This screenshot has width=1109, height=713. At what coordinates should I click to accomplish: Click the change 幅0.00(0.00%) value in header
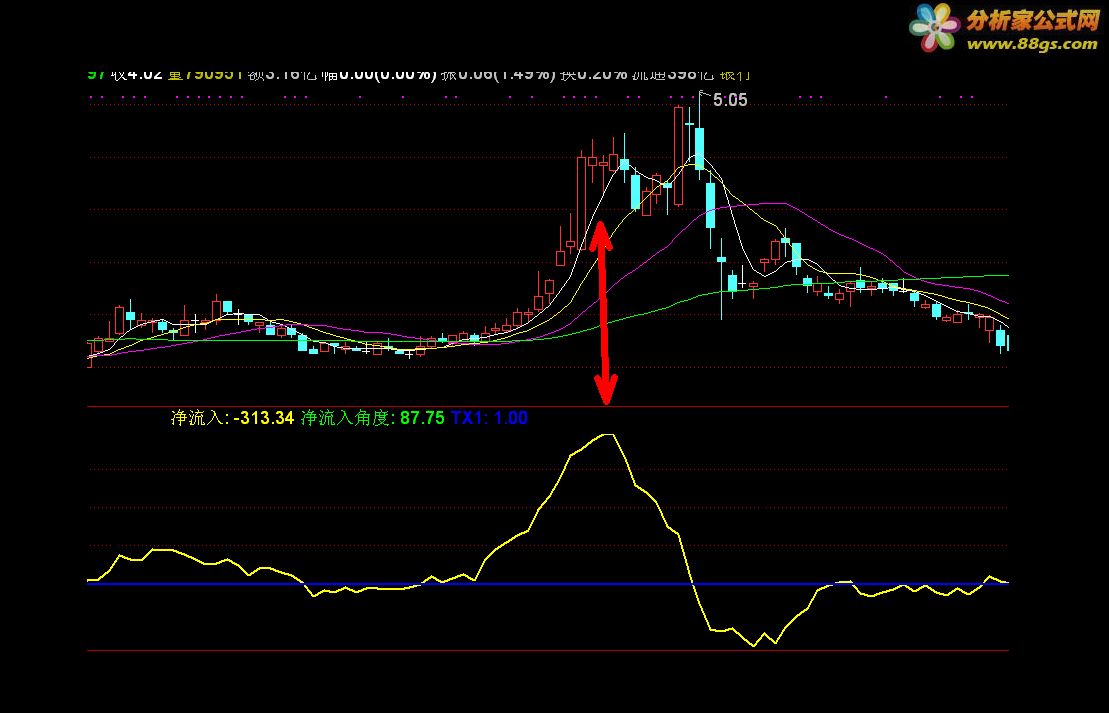[378, 74]
